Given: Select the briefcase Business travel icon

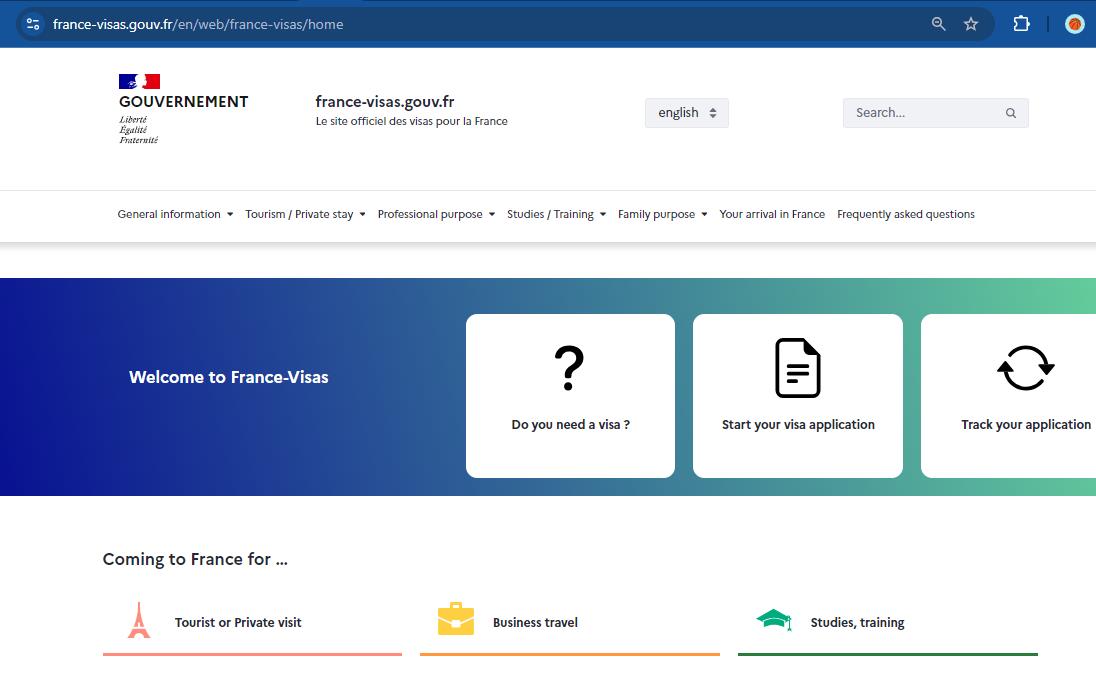Looking at the screenshot, I should (x=456, y=619).
